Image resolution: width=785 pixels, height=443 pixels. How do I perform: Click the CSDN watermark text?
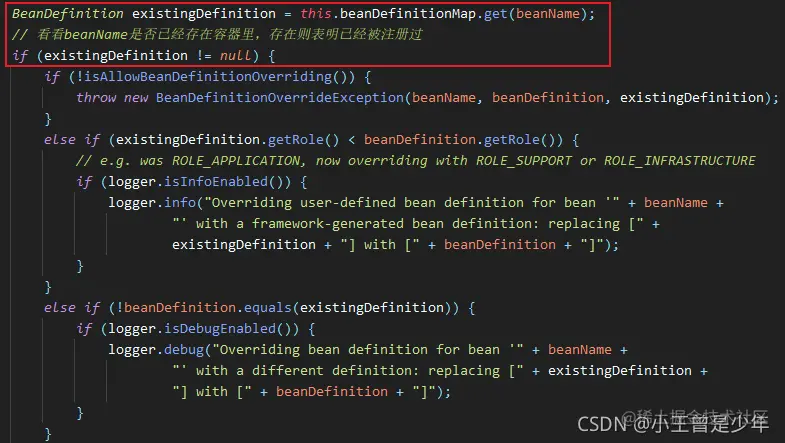coord(673,424)
